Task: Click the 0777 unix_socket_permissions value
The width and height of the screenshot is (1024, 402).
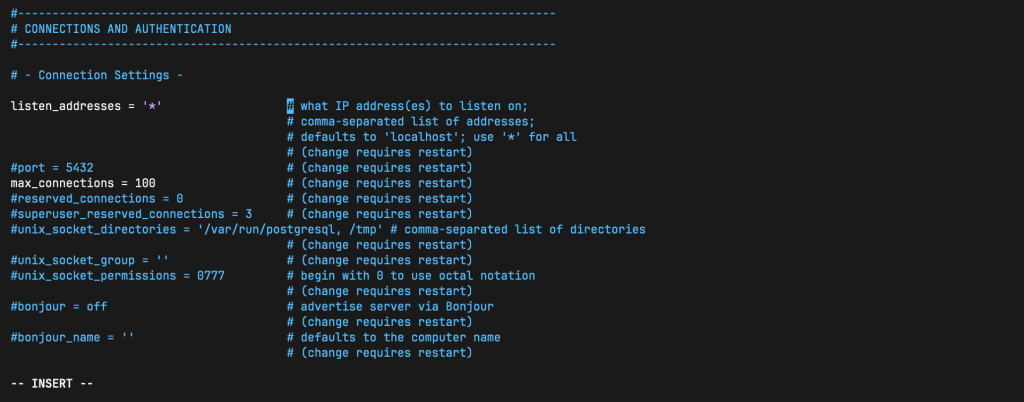Action: click(x=210, y=275)
